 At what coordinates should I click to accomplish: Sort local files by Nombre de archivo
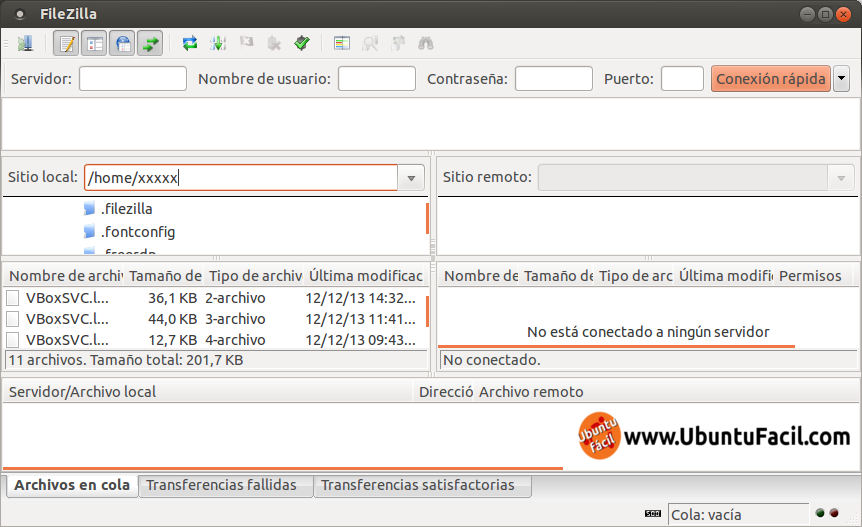[65, 276]
